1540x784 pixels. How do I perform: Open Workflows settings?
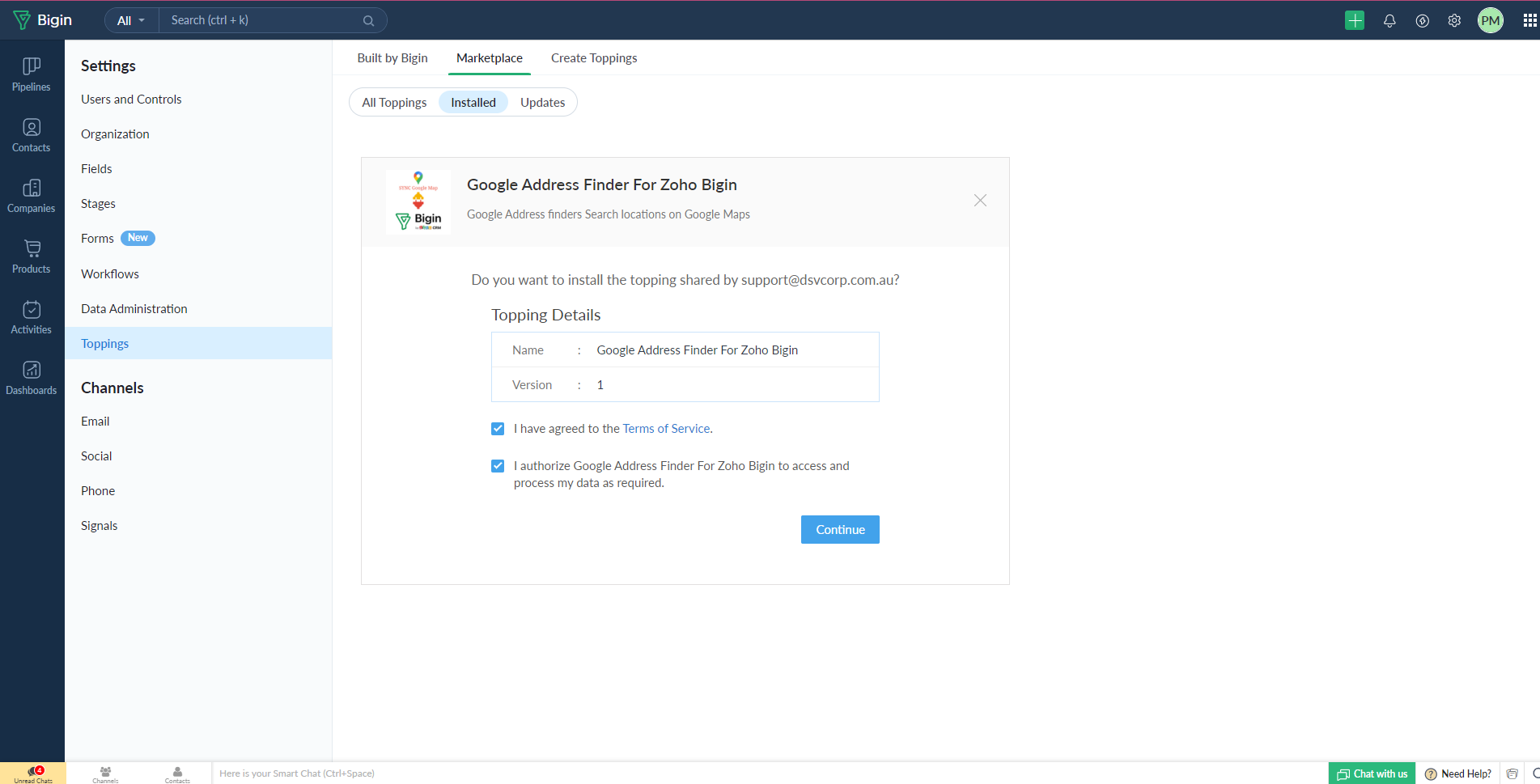pyautogui.click(x=110, y=274)
